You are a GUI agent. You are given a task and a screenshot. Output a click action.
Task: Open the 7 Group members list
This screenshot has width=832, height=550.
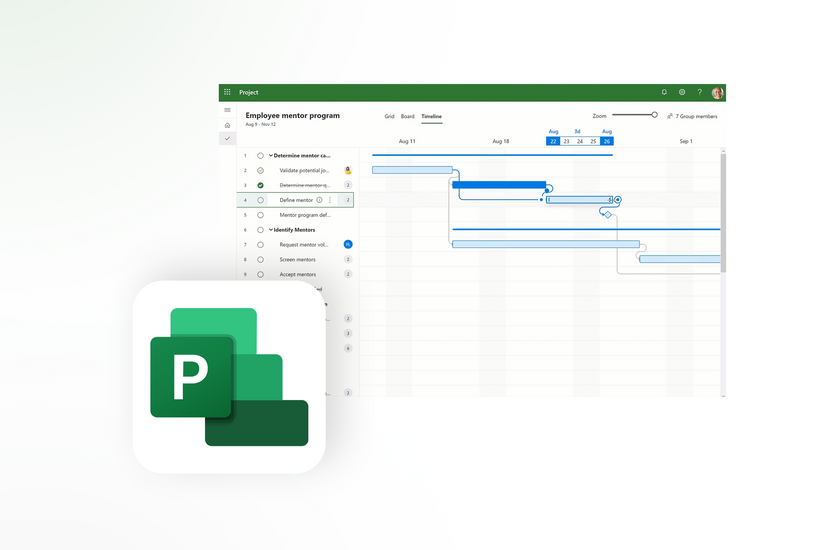click(692, 116)
